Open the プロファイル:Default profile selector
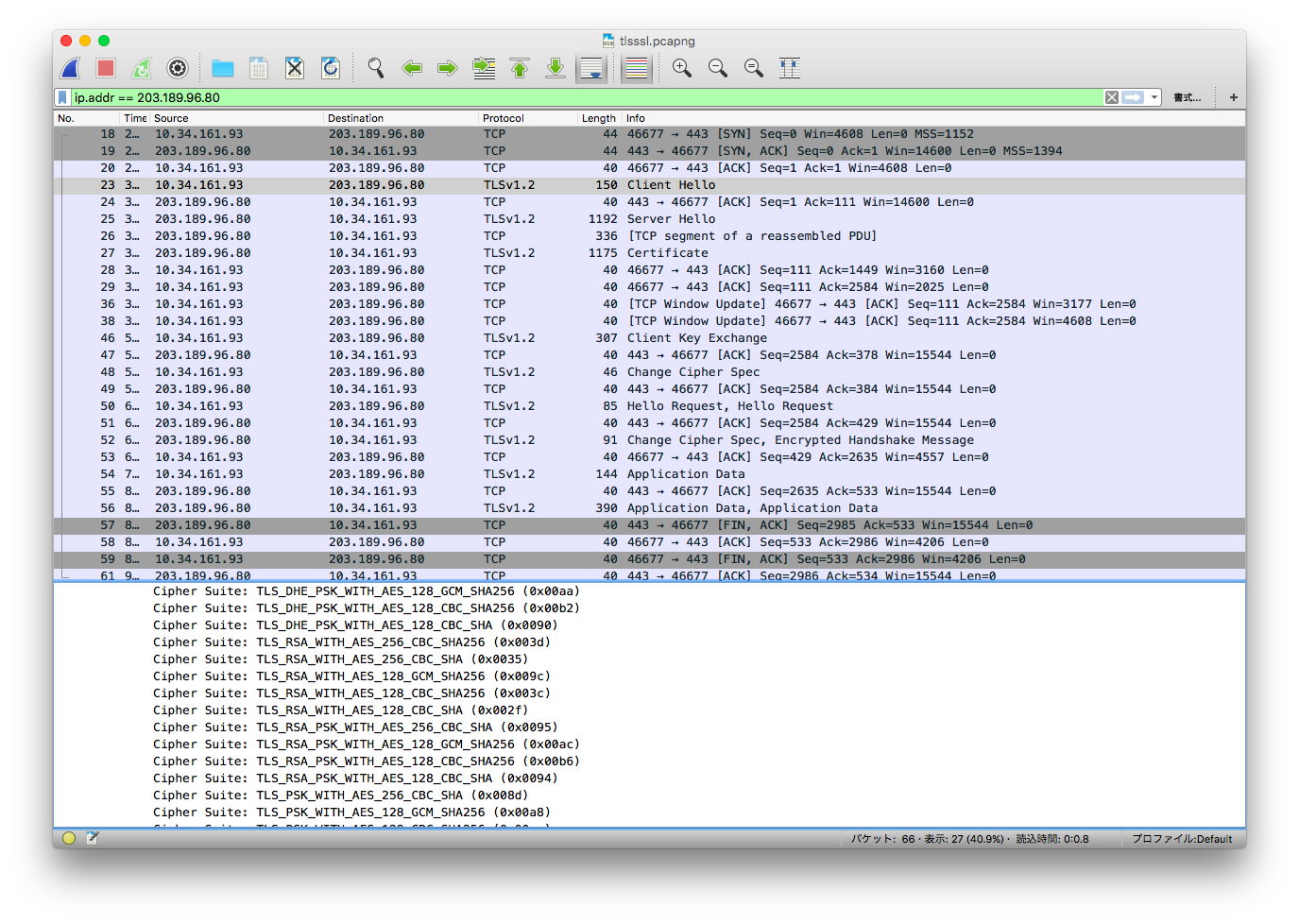1299x924 pixels. click(1182, 839)
